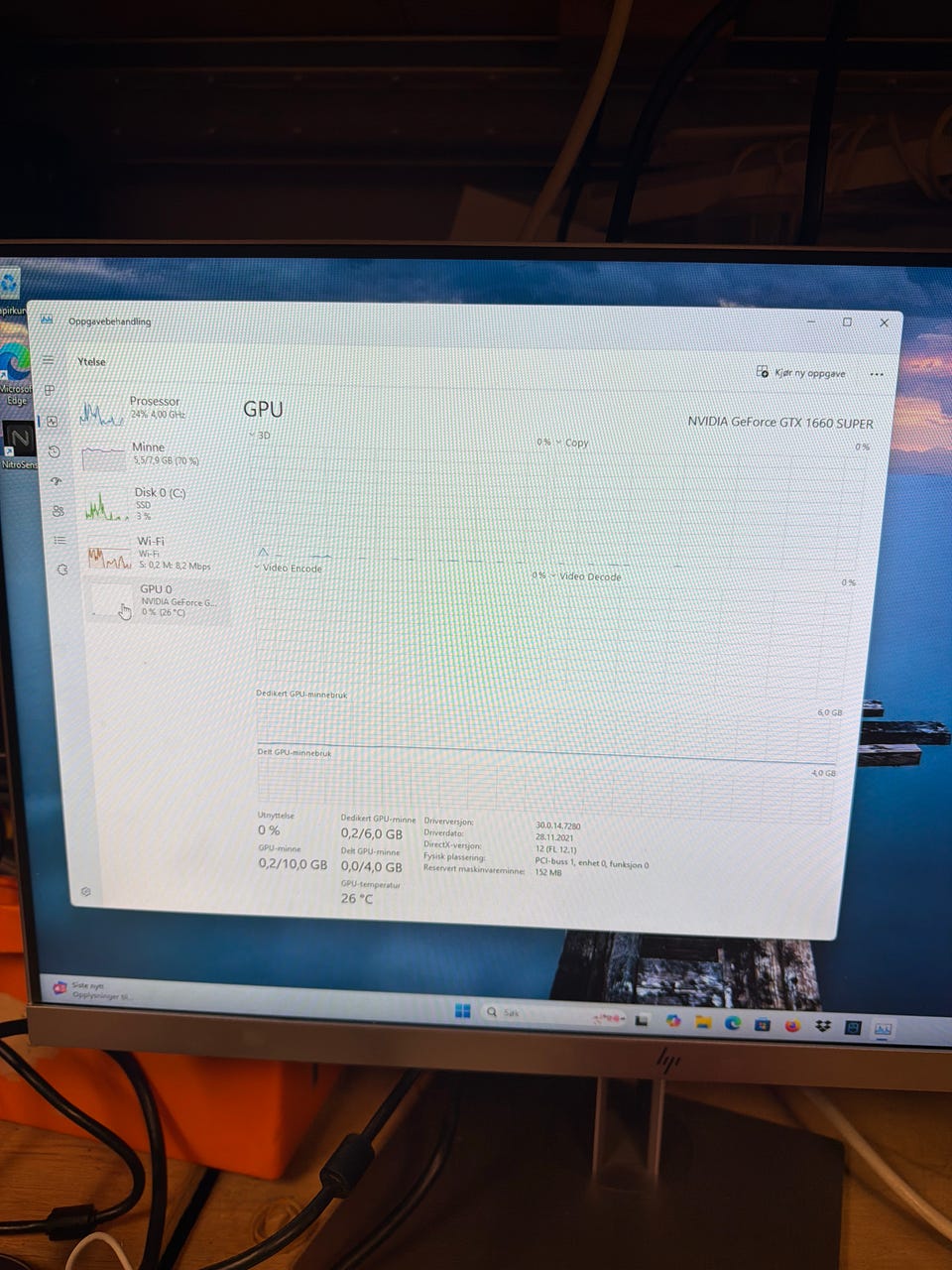
Task: Open the Services page icon
Action: coord(61,570)
